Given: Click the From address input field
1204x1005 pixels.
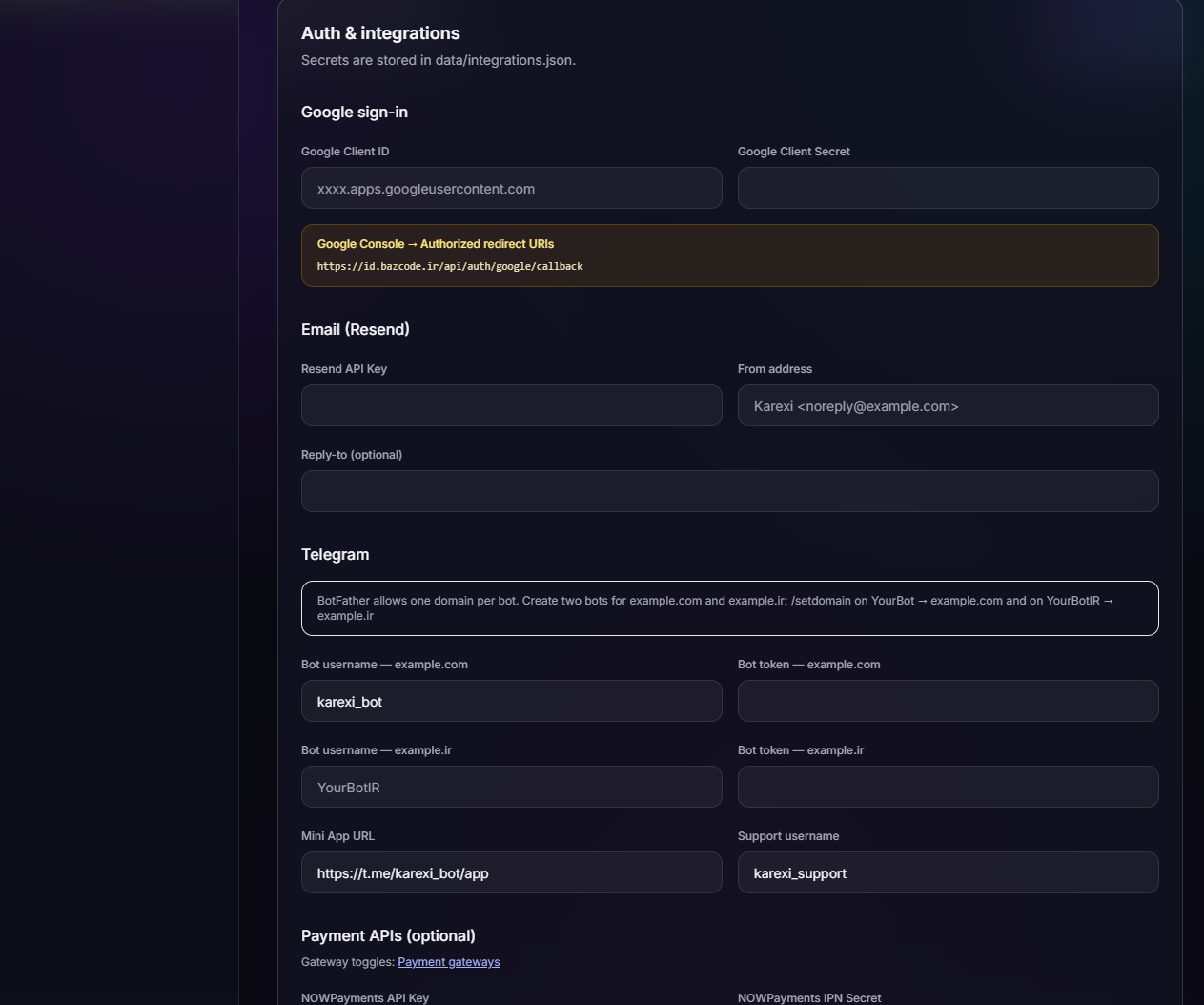Looking at the screenshot, I should coord(948,405).
